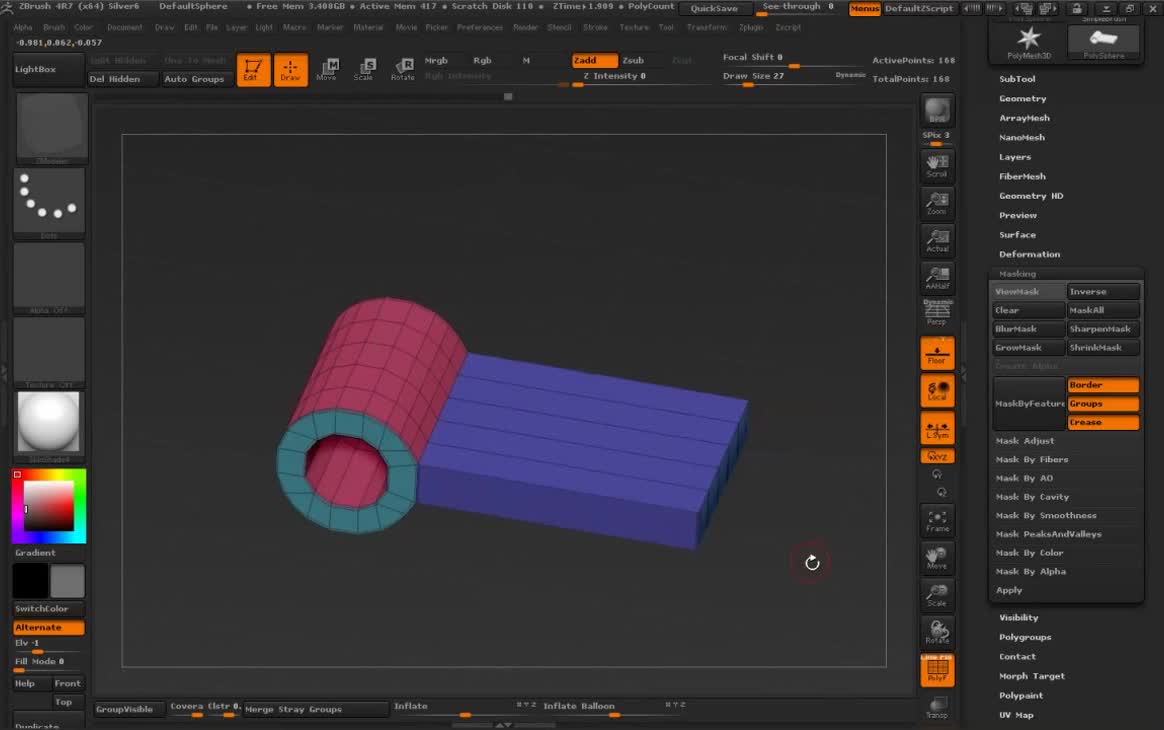Click the Actual size icon

[x=938, y=240]
